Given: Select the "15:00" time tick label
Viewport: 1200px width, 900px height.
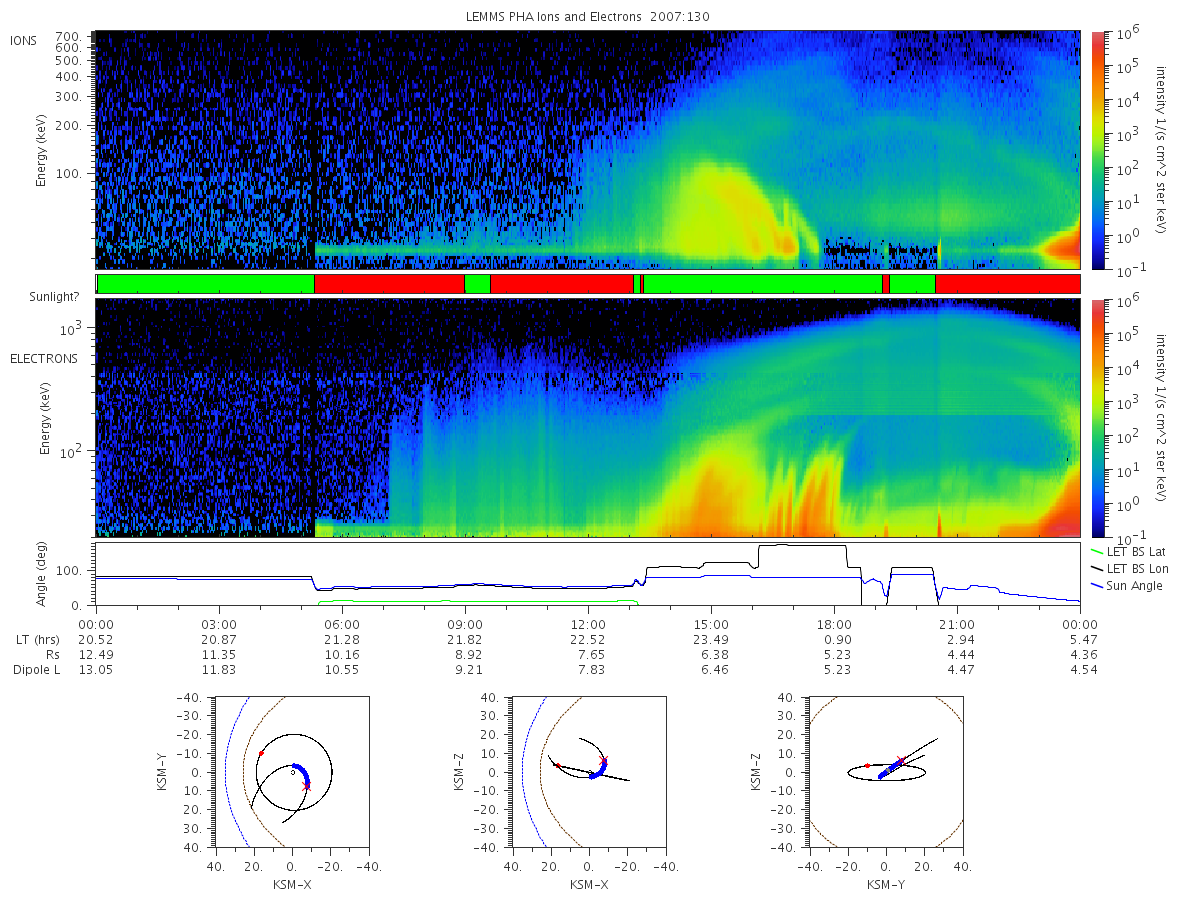Looking at the screenshot, I should click(711, 623).
